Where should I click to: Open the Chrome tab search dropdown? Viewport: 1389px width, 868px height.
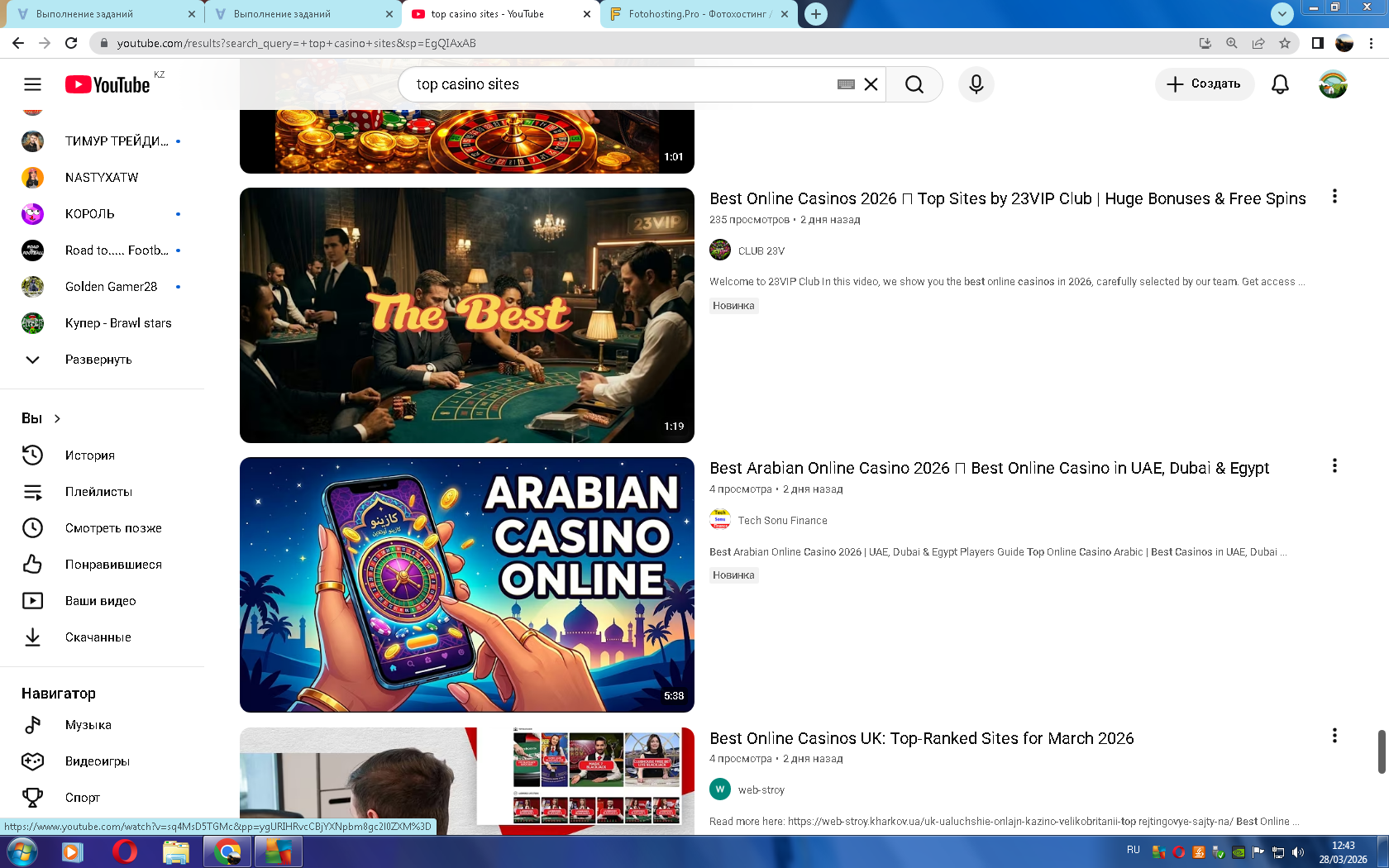tap(1282, 13)
